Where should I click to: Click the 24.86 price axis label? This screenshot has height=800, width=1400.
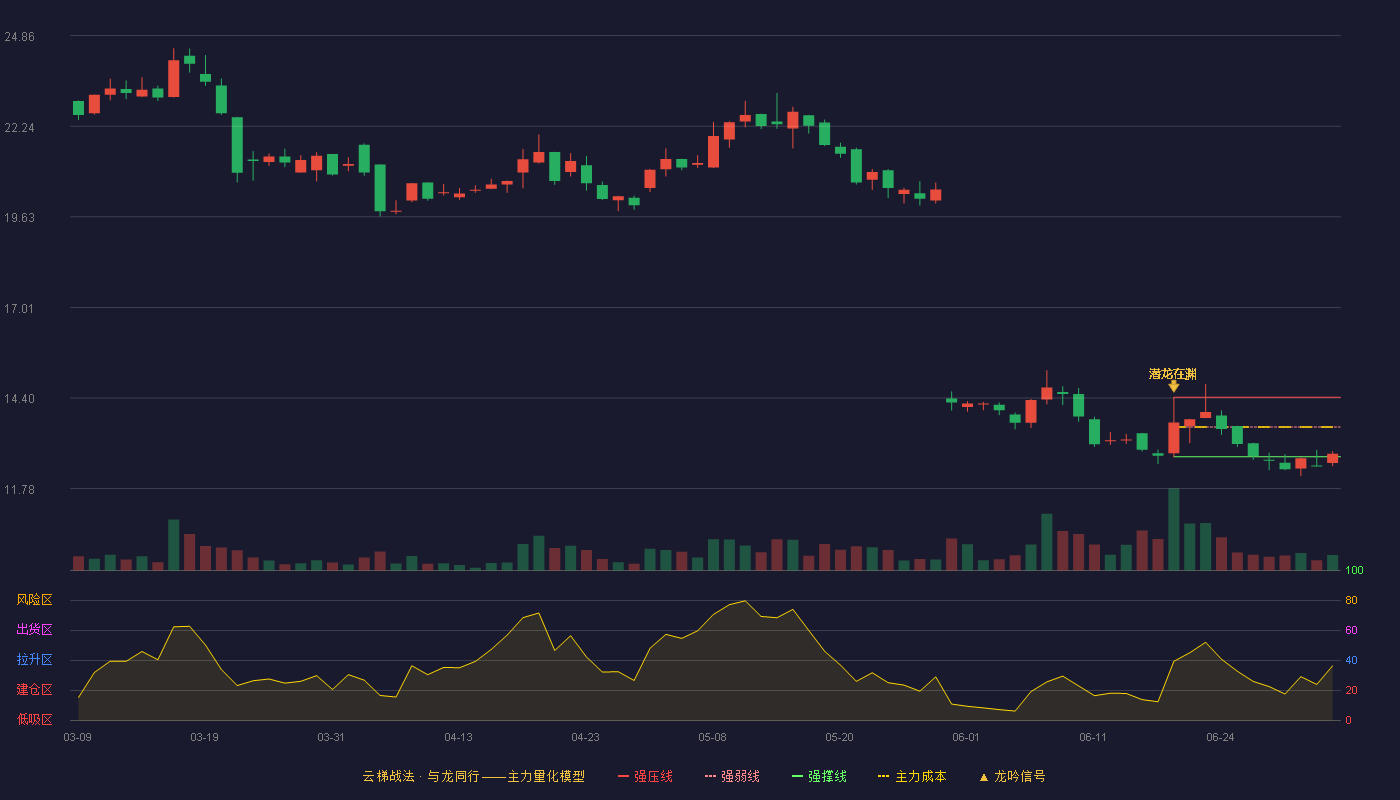pos(19,36)
